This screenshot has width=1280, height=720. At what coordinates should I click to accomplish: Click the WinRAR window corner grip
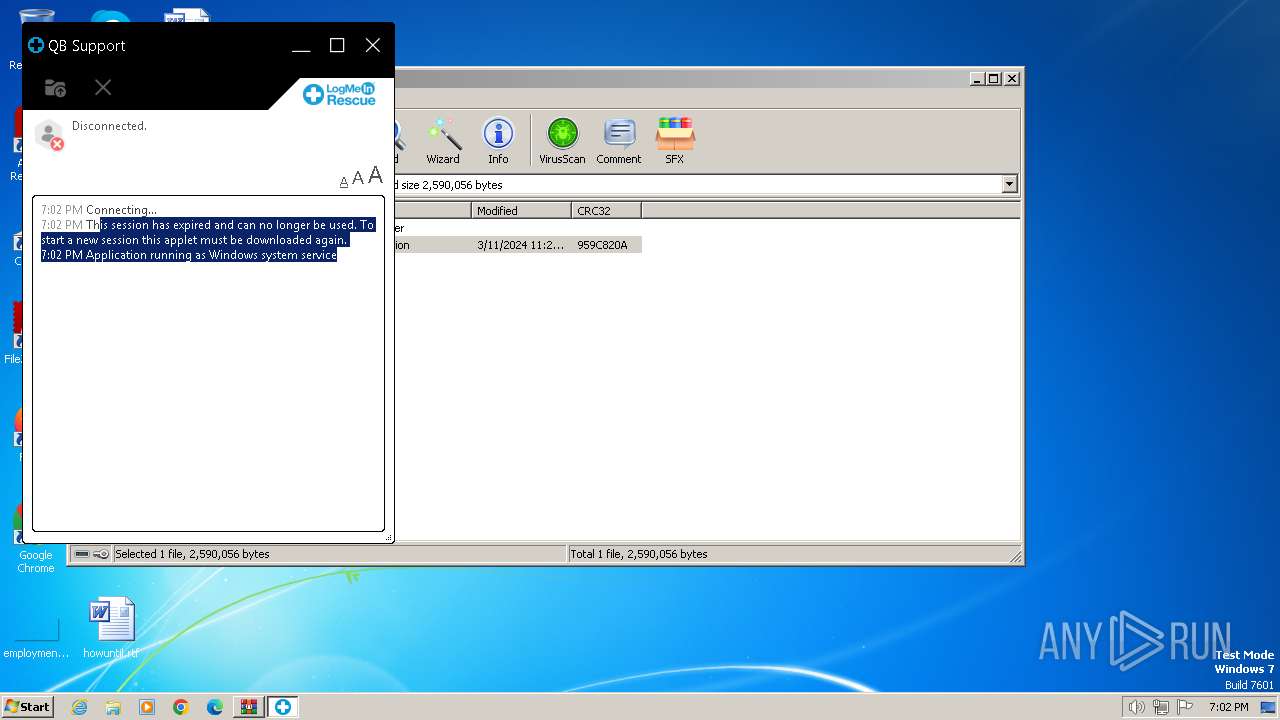tap(1016, 557)
